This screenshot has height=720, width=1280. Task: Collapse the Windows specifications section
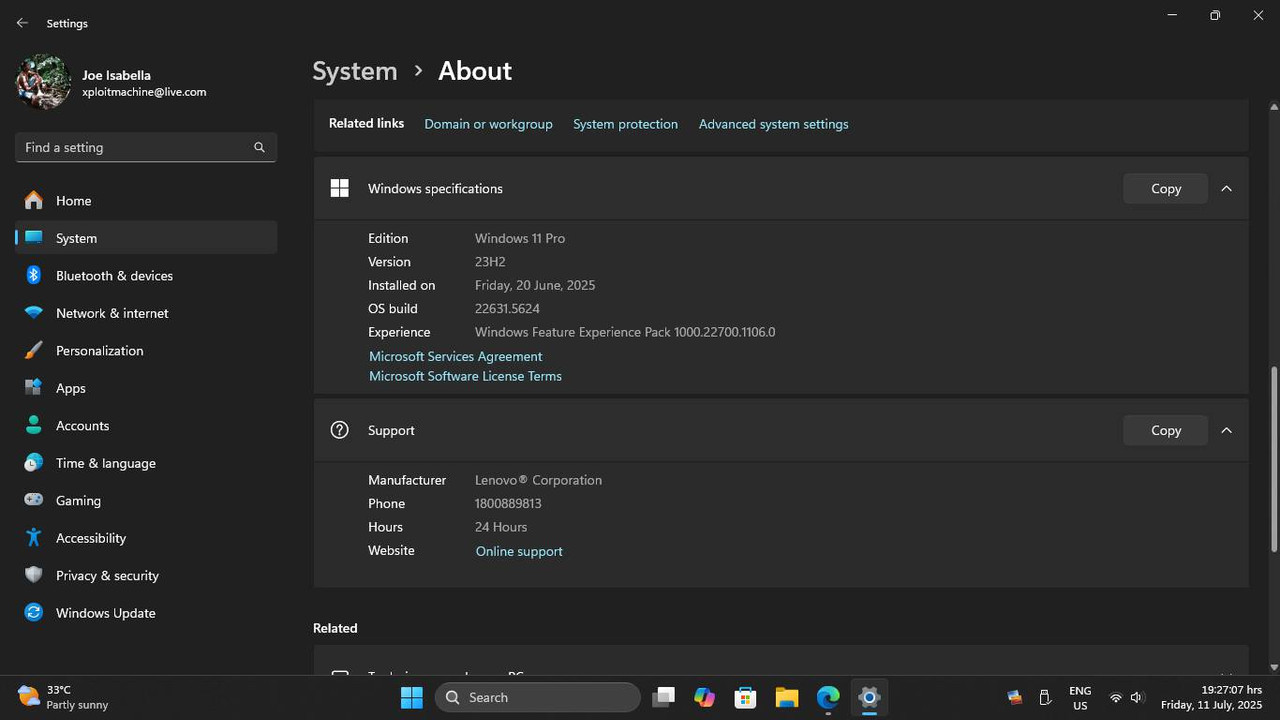click(1226, 188)
